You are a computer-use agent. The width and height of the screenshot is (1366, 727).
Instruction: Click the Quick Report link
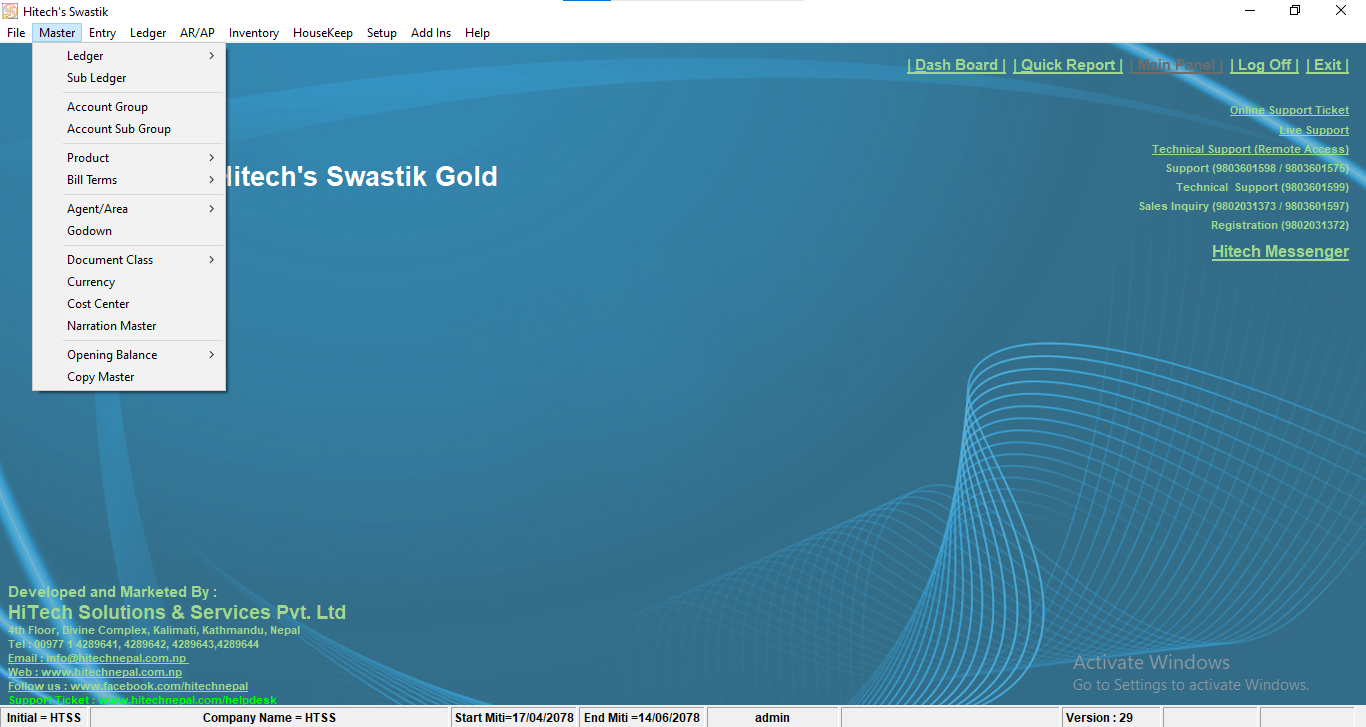(1067, 65)
